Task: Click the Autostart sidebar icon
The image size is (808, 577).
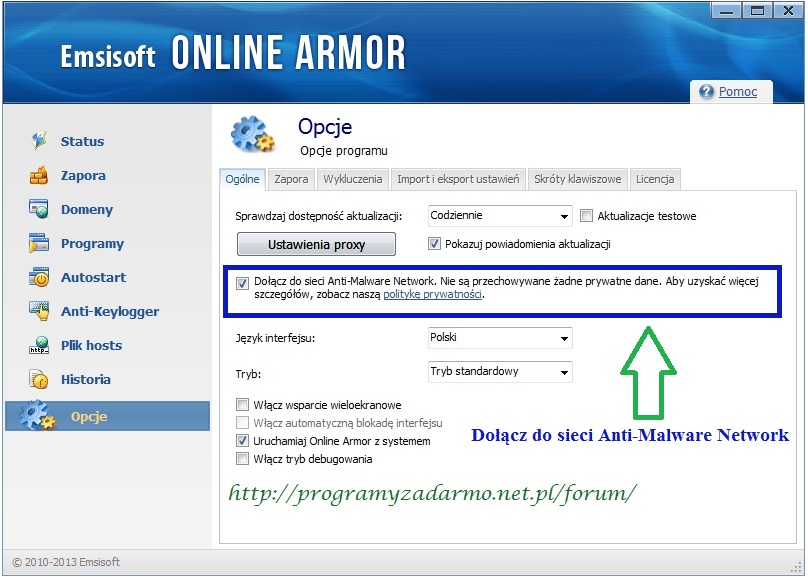Action: click(39, 278)
